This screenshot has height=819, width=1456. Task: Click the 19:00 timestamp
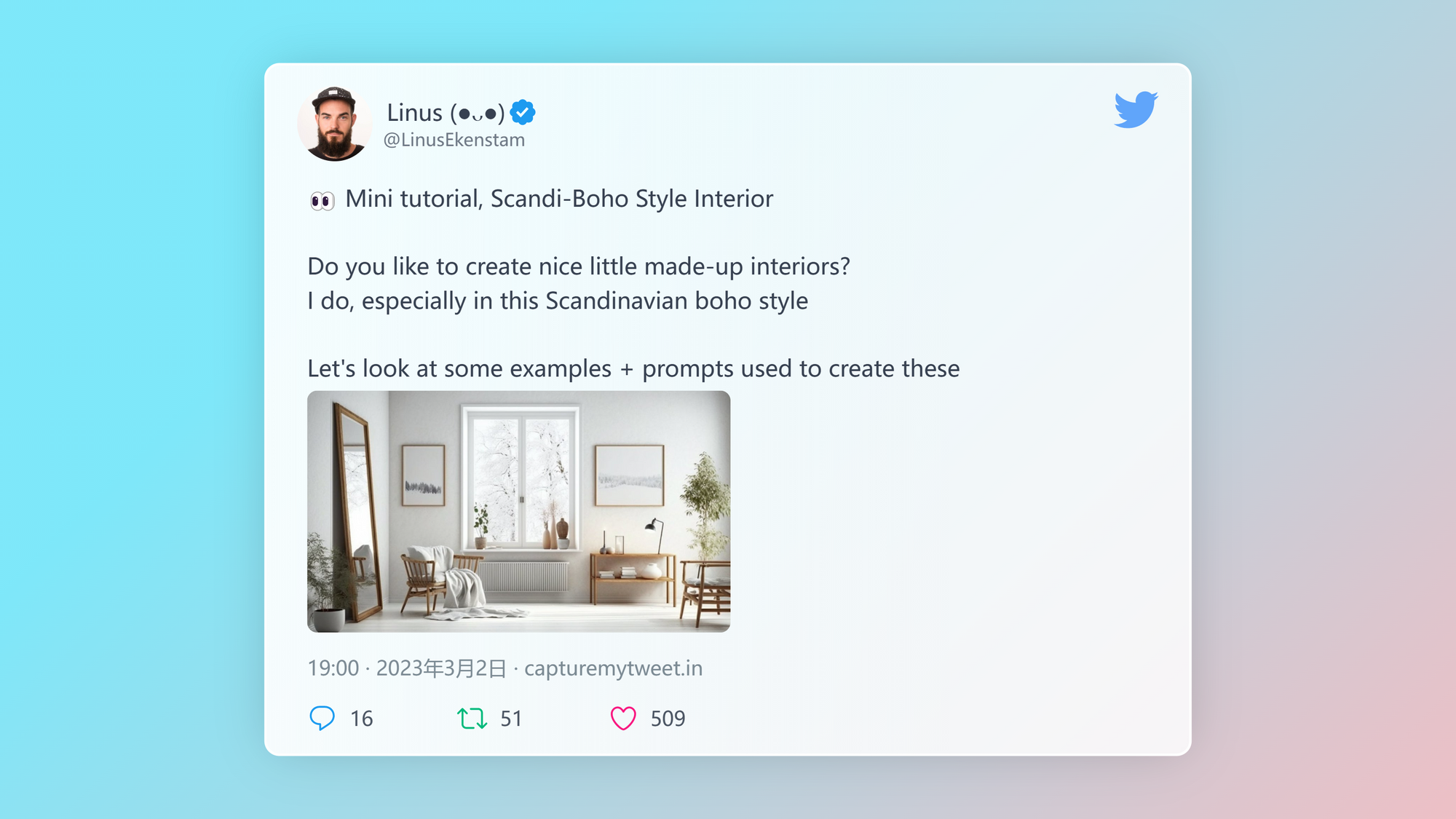[333, 668]
